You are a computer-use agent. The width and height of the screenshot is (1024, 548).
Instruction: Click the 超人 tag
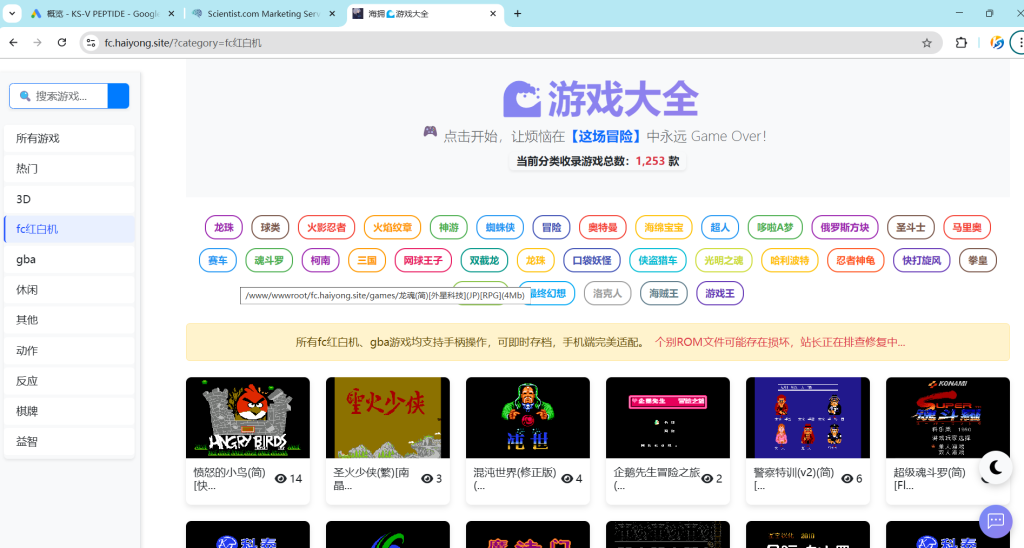pos(720,227)
